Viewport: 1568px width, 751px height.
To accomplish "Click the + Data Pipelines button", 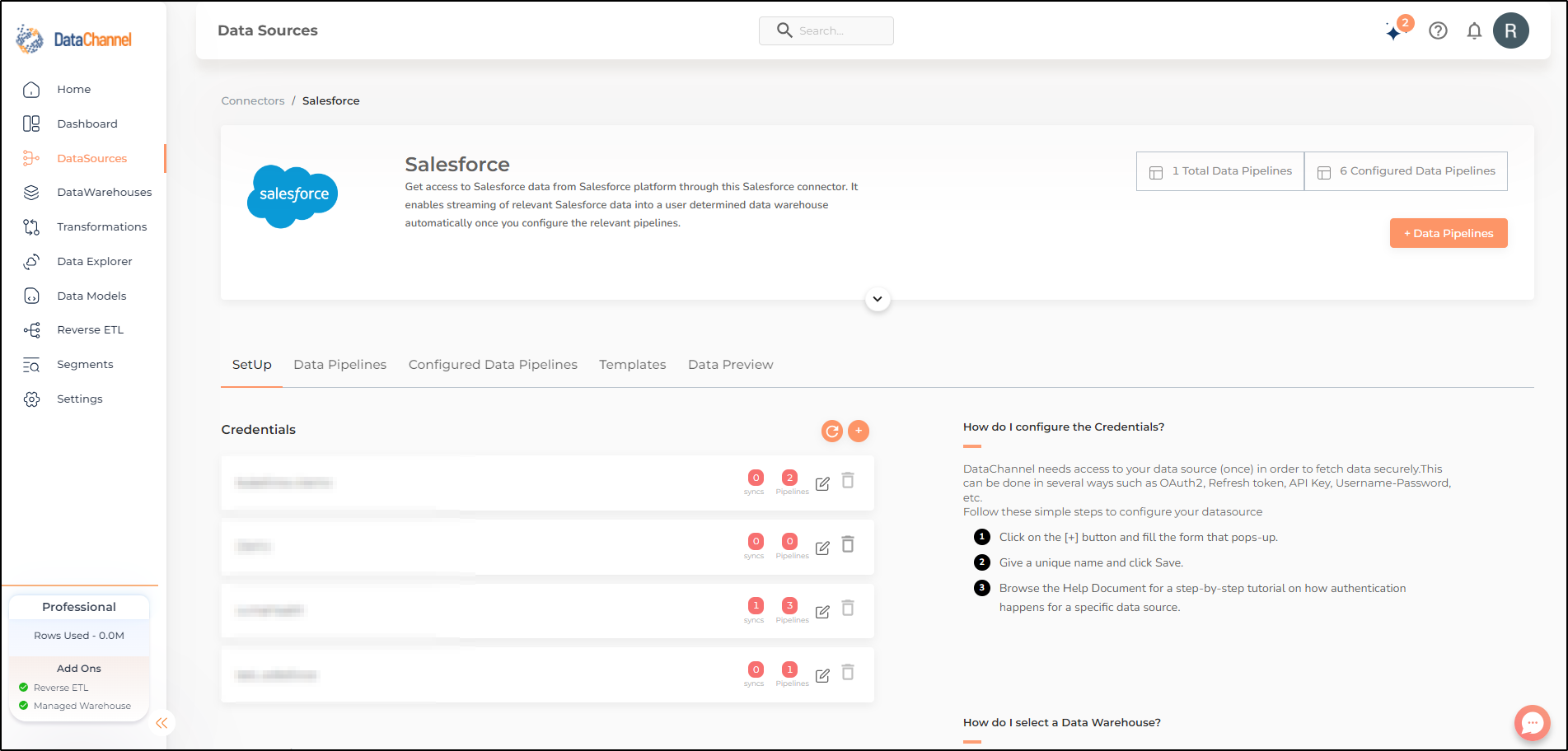I will click(x=1449, y=233).
